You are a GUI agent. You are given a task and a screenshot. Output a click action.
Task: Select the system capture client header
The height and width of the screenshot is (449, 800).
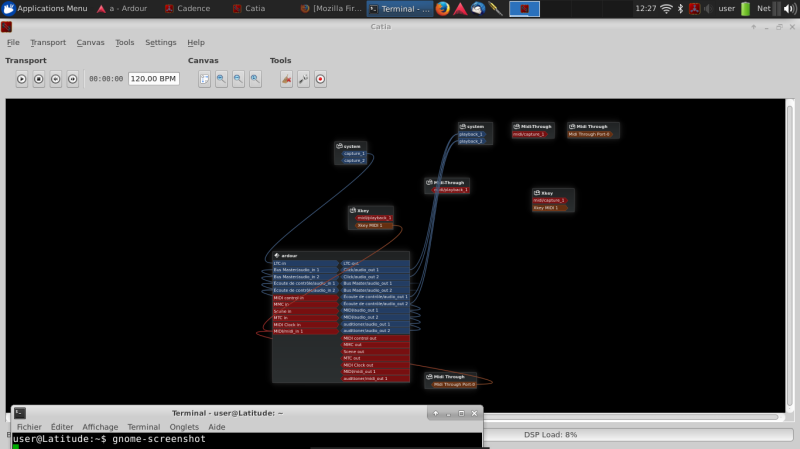point(351,146)
